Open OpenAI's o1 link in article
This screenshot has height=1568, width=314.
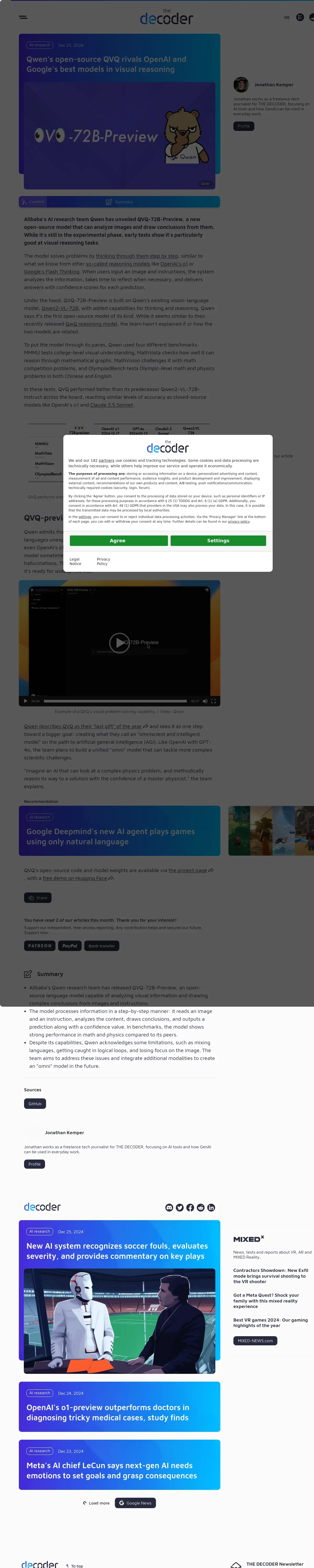pos(174,264)
